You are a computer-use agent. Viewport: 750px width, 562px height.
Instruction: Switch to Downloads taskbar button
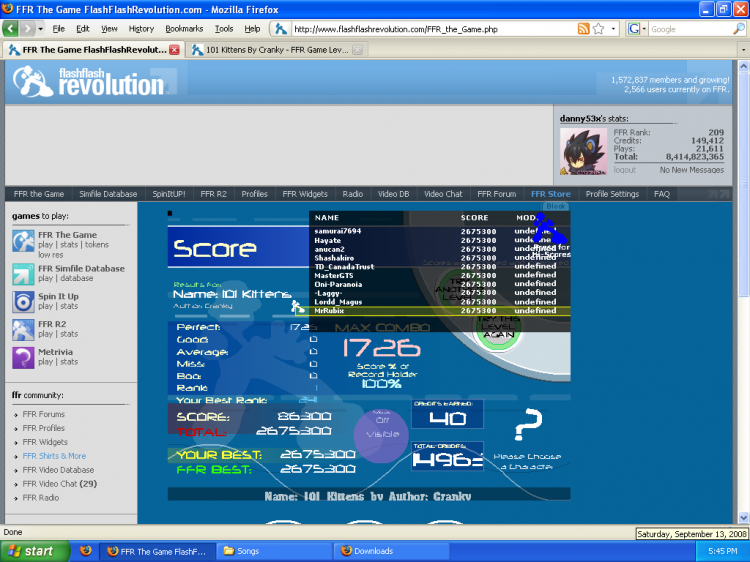pos(391,551)
